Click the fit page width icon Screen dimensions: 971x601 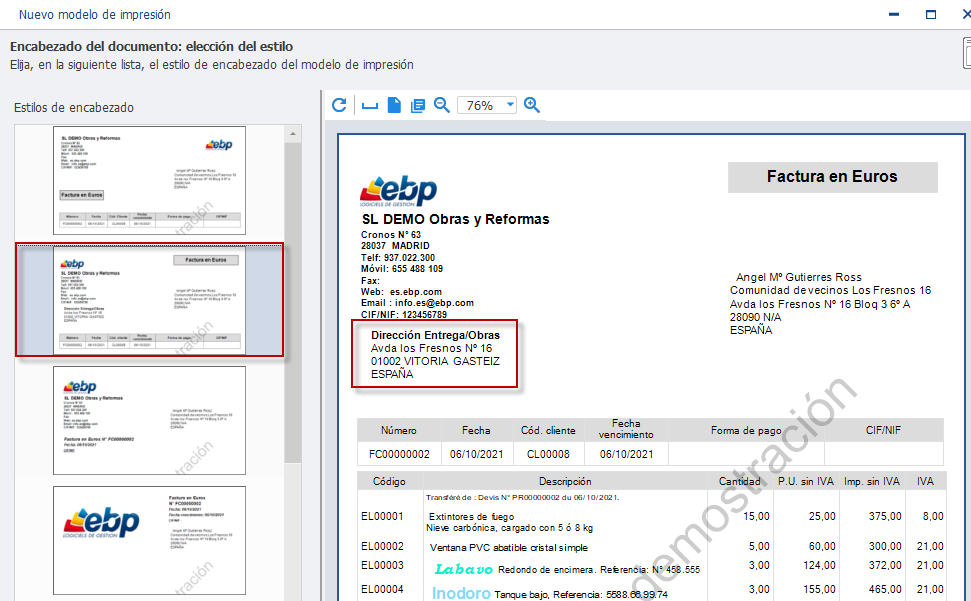[x=370, y=106]
